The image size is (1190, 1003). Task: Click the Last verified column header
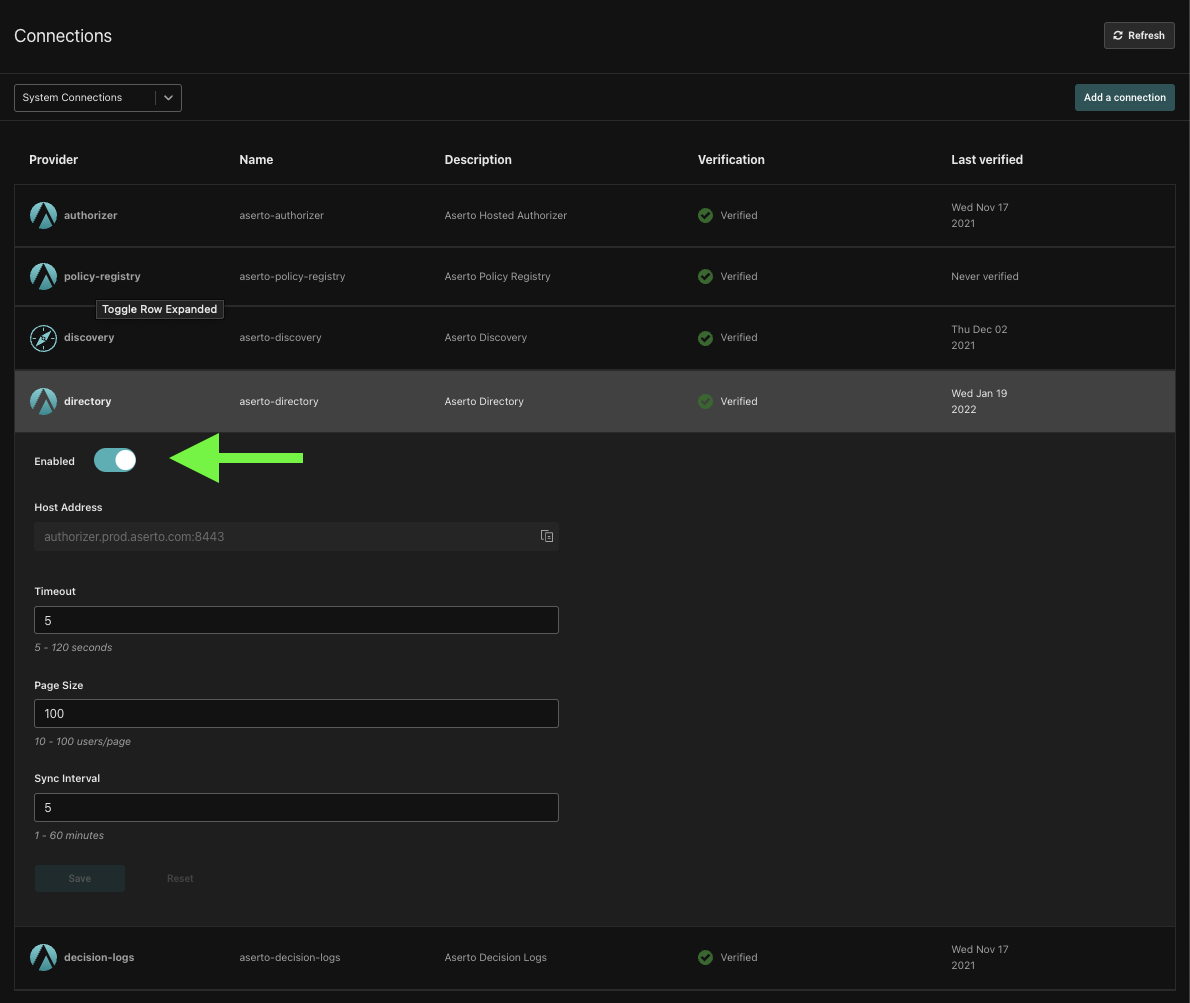coord(987,159)
